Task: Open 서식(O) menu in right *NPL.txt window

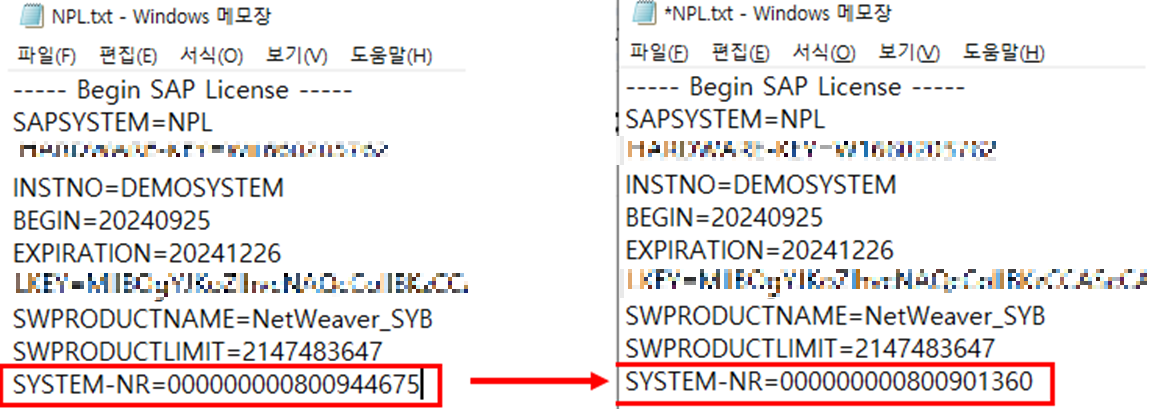Action: click(x=824, y=52)
